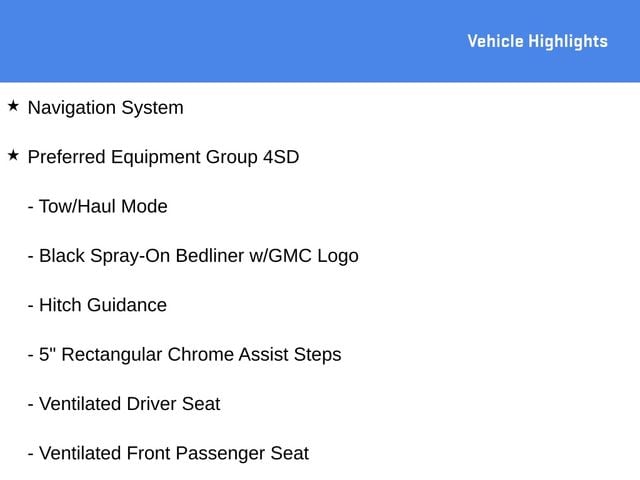Select the Vehicle Highlights header title
The image size is (640, 480).
538,41
